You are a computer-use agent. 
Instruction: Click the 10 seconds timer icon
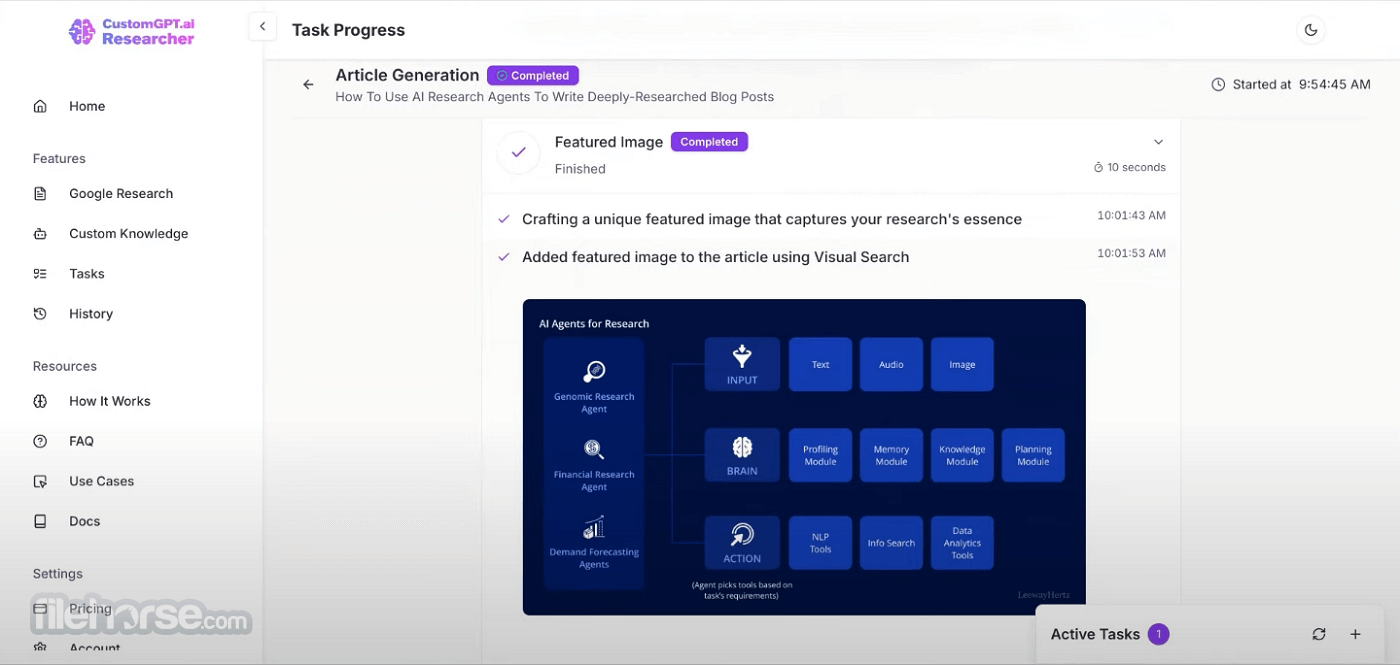[1098, 168]
